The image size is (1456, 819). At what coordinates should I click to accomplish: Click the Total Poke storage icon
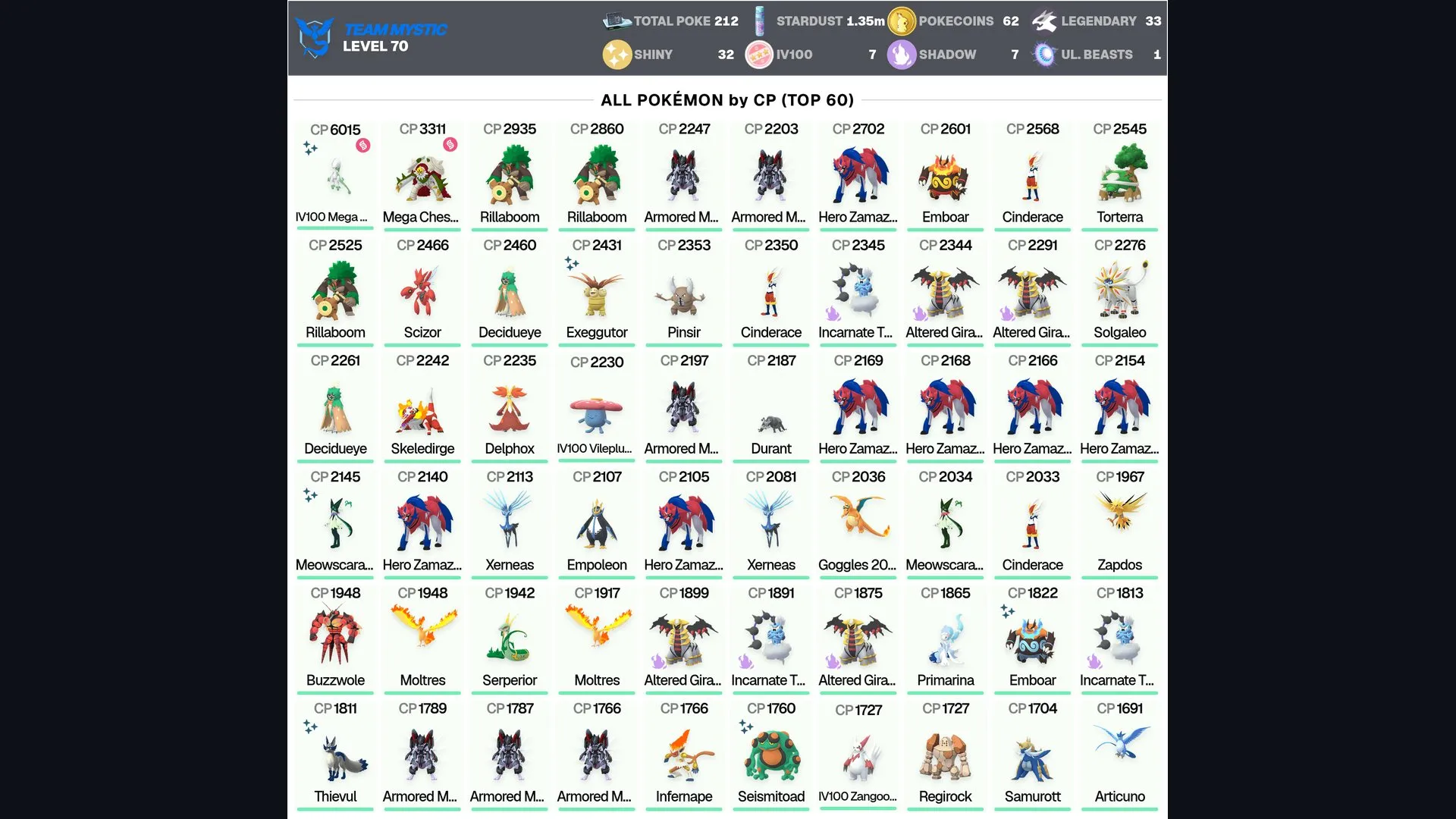coord(617,21)
